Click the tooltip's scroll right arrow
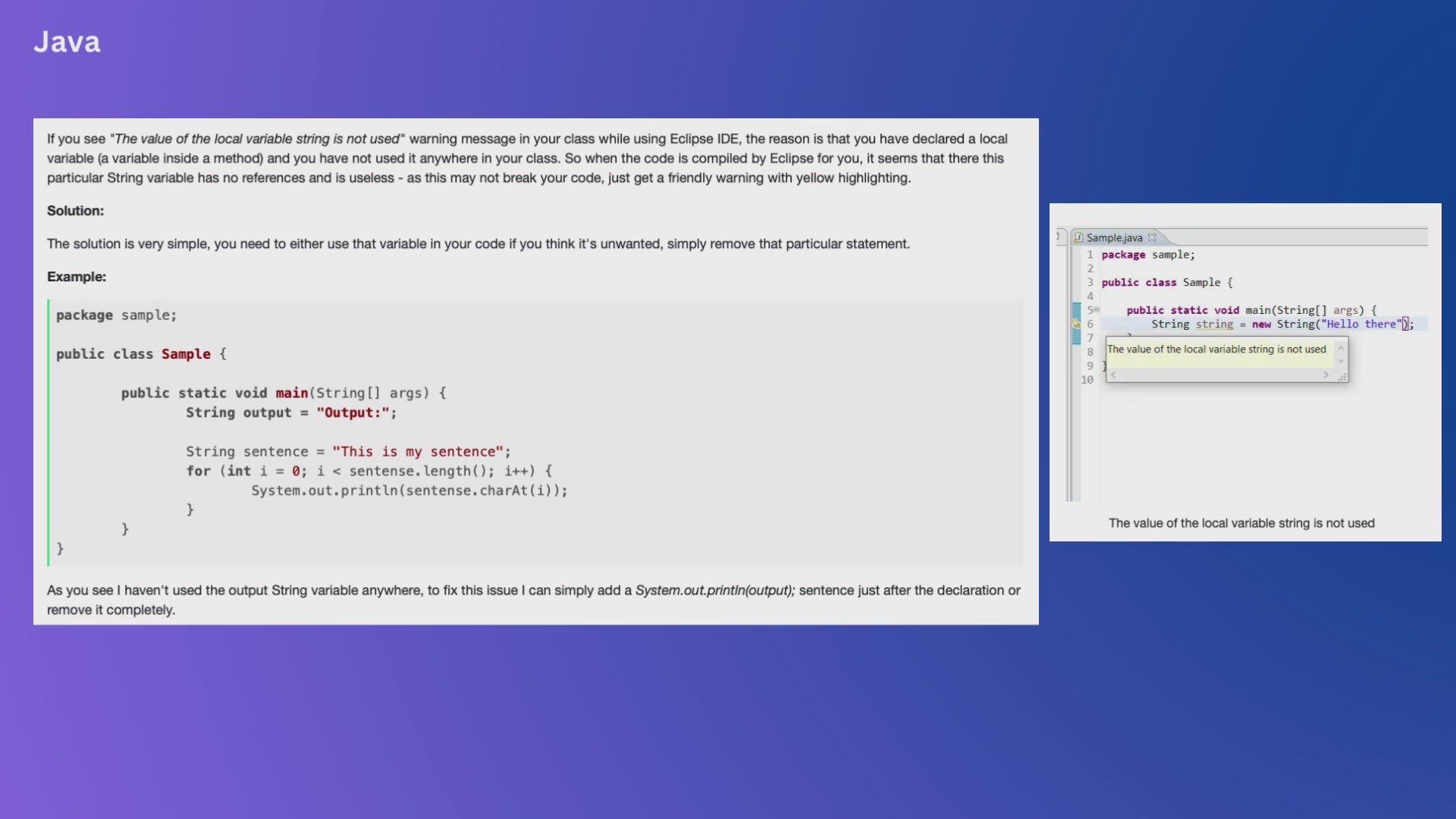The width and height of the screenshot is (1456, 819). click(1326, 375)
